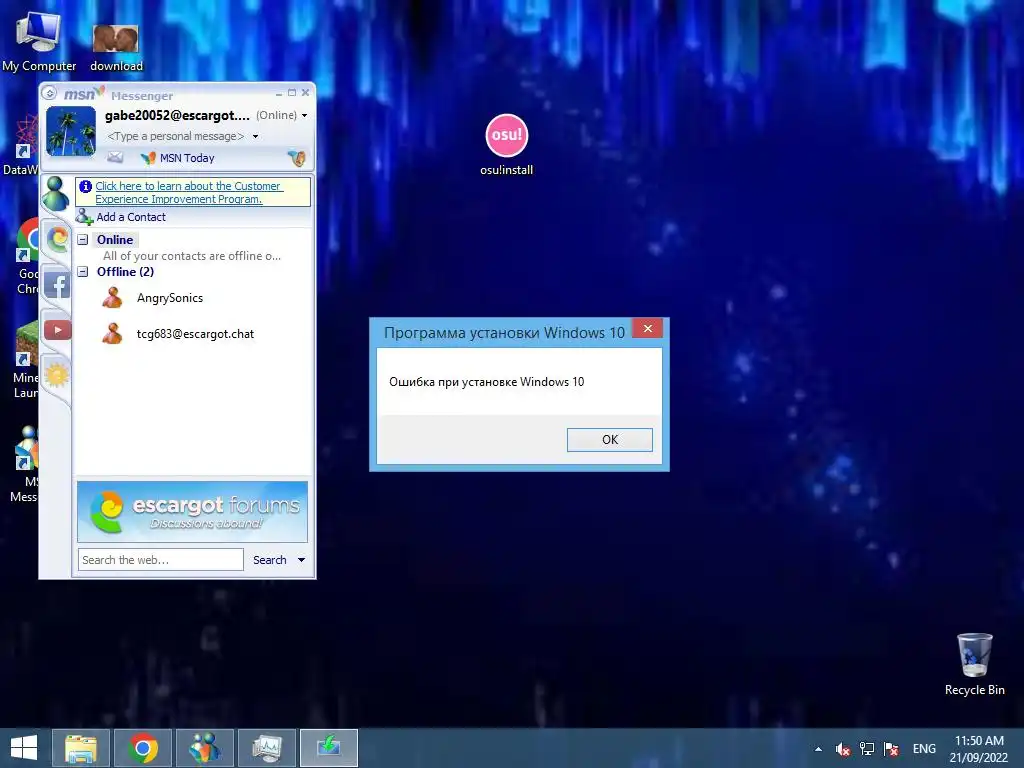Click the email inbox envelope icon in Messenger
Image resolution: width=1024 pixels, height=768 pixels.
(x=115, y=157)
